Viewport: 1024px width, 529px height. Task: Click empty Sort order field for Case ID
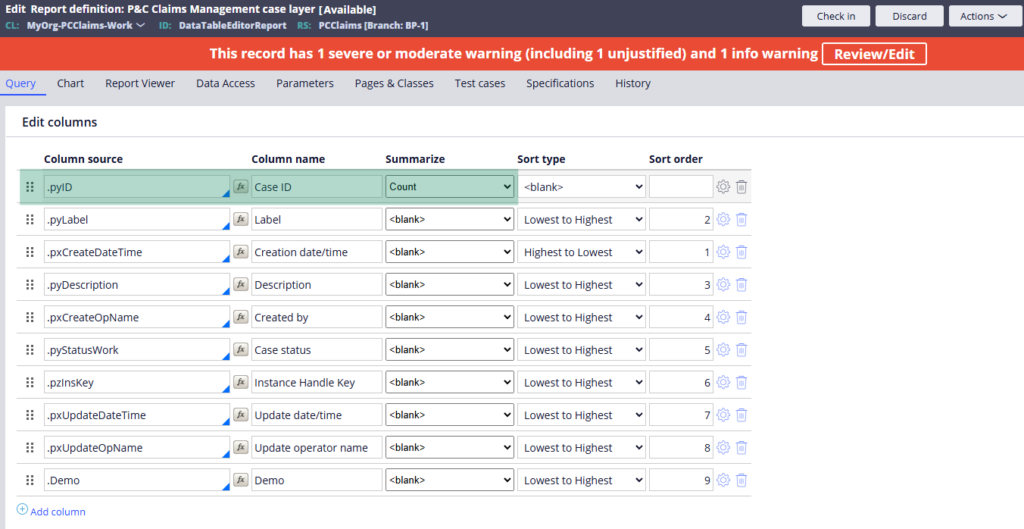pyautogui.click(x=681, y=187)
